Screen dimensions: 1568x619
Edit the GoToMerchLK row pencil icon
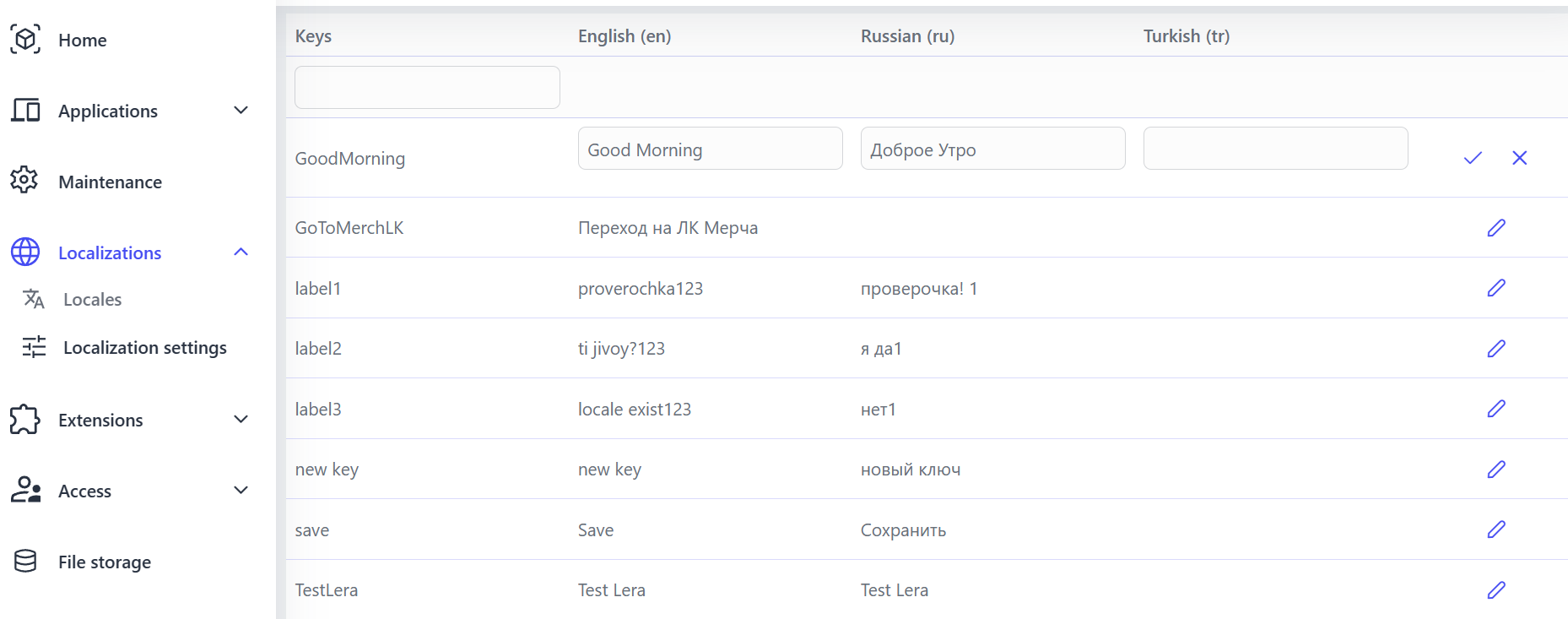point(1495,228)
